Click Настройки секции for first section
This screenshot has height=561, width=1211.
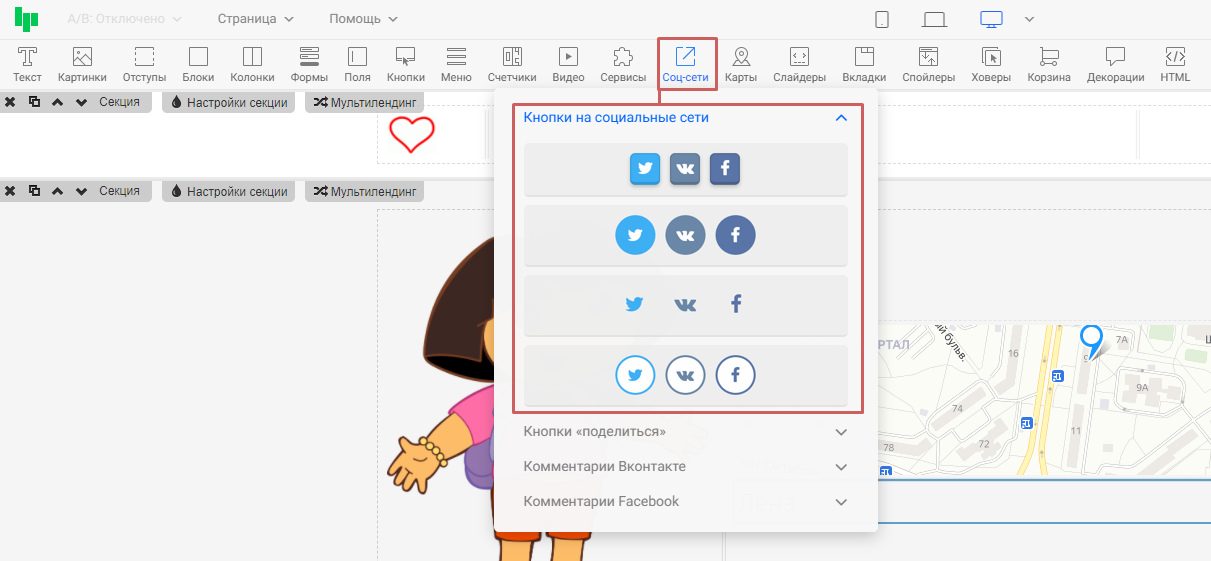tap(229, 103)
